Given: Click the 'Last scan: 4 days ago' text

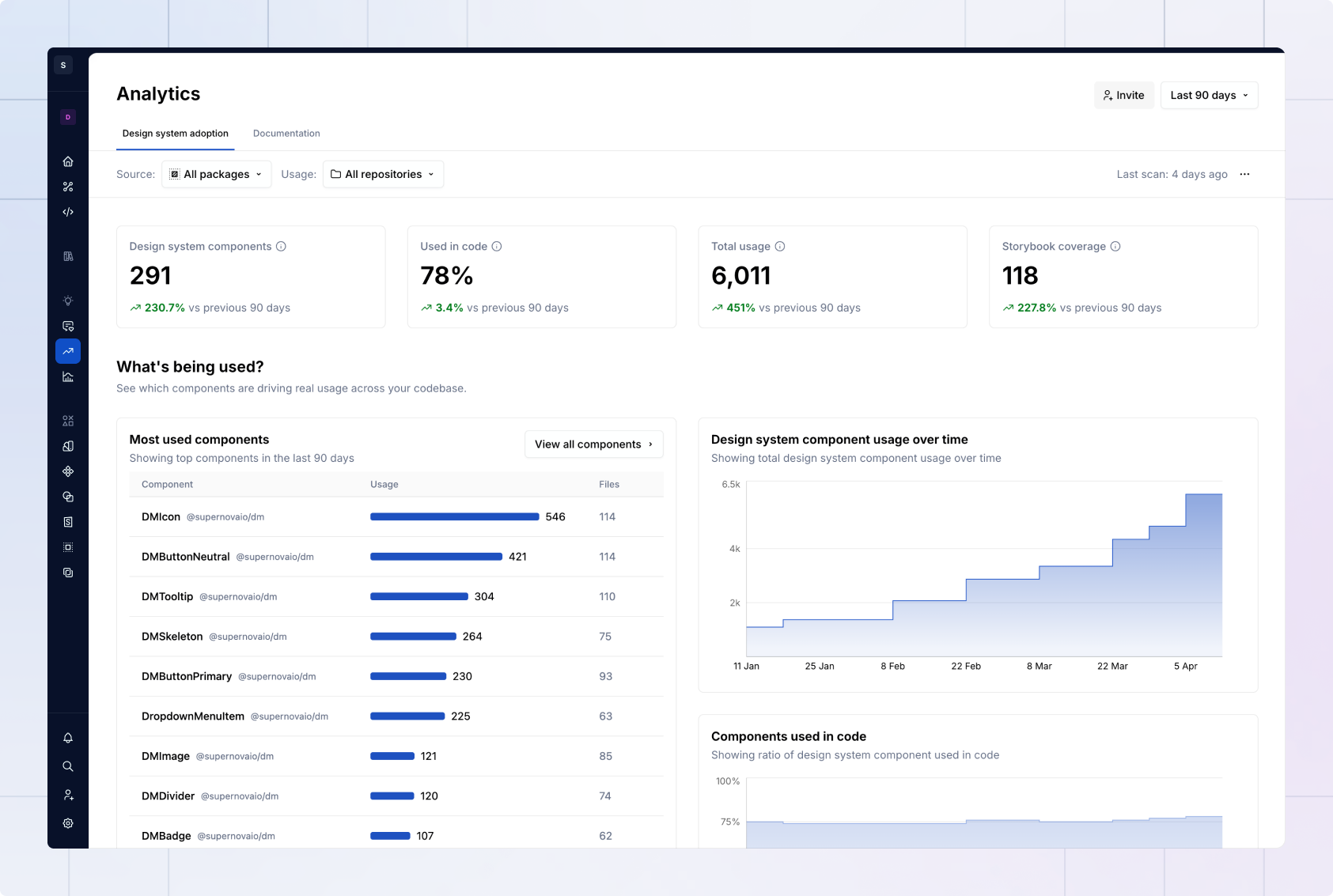Looking at the screenshot, I should click(x=1172, y=174).
